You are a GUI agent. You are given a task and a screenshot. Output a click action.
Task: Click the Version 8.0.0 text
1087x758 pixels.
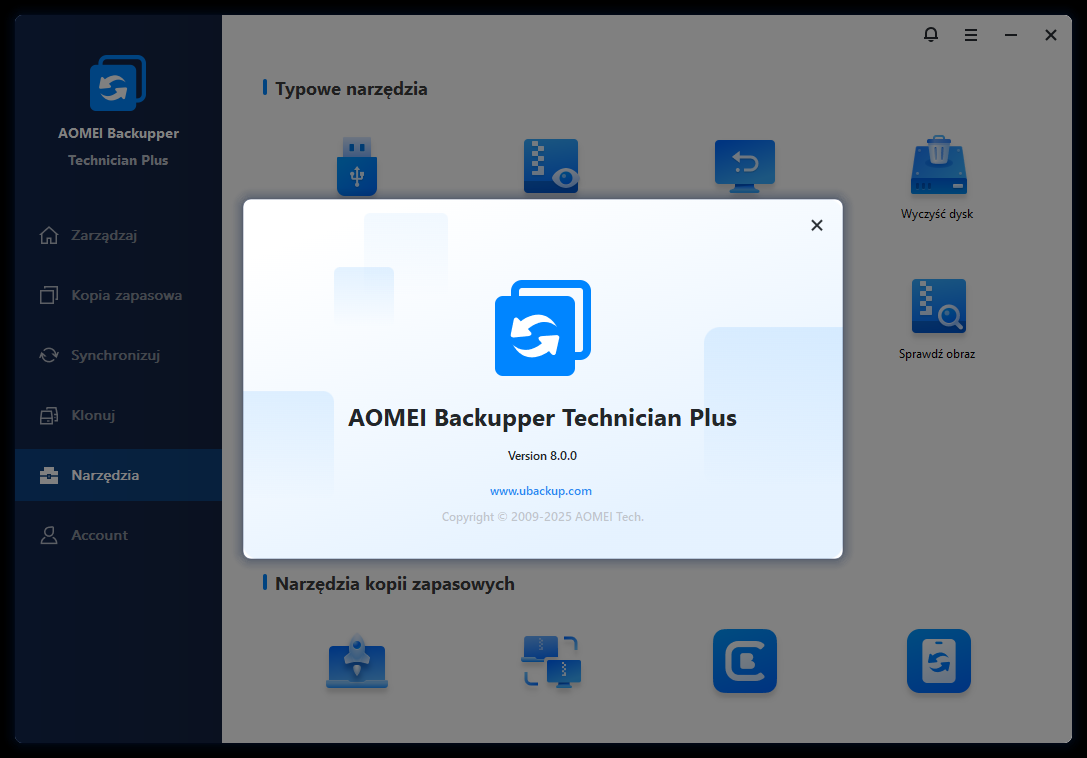[x=542, y=456]
